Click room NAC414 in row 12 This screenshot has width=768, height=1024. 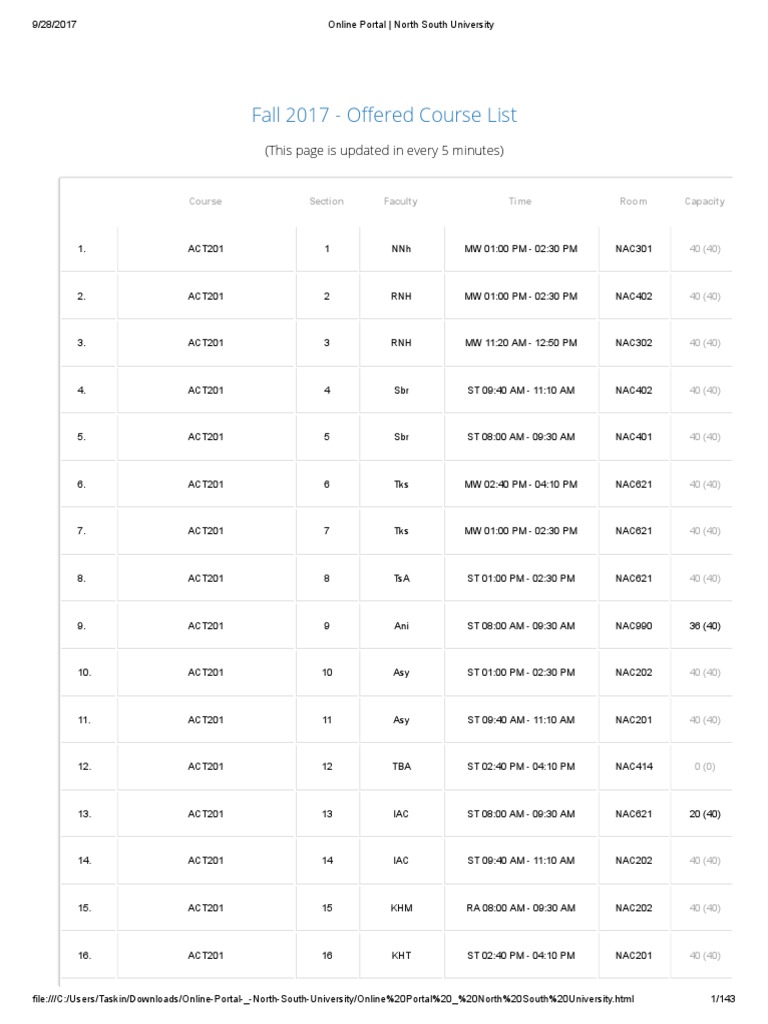tap(633, 767)
